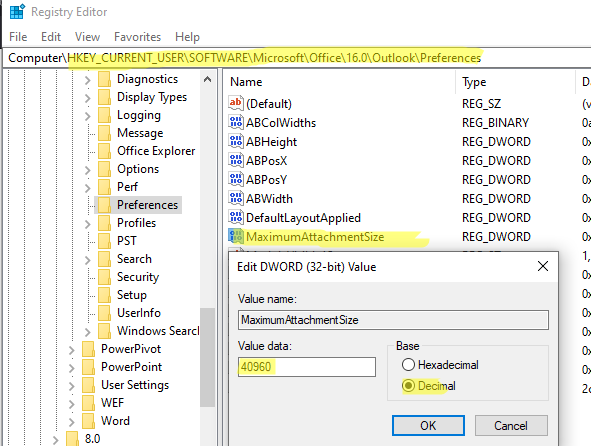Select the ABColWidths value name
591x446 pixels.
(281, 123)
